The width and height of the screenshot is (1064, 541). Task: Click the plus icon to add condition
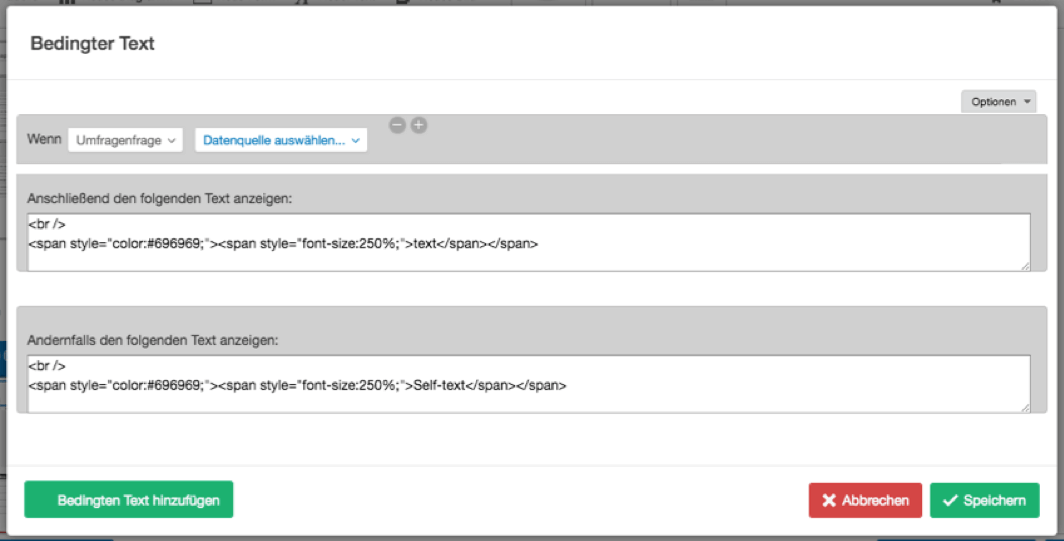pyautogui.click(x=419, y=125)
